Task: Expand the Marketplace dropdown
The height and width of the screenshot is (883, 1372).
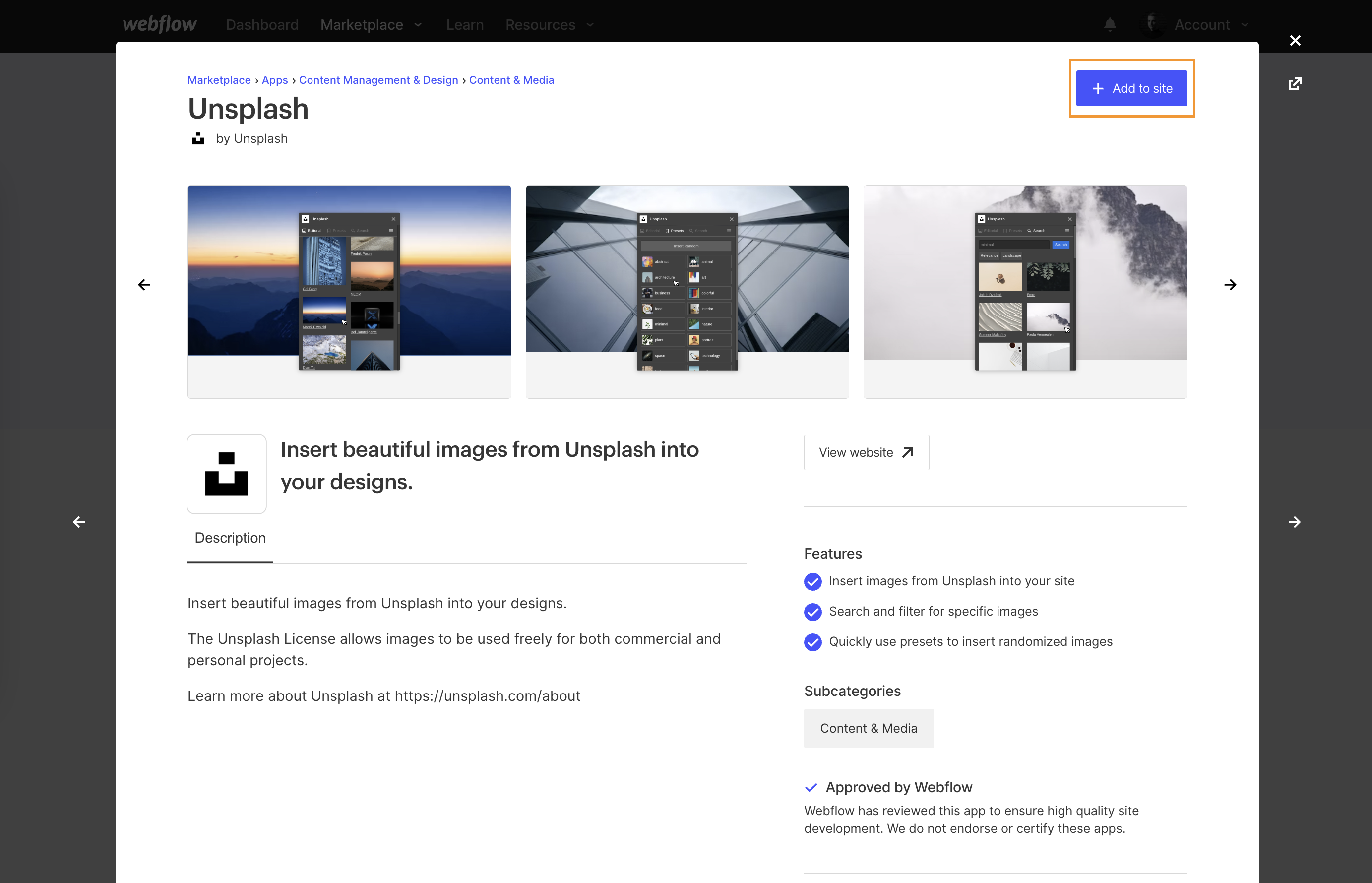Action: click(371, 25)
